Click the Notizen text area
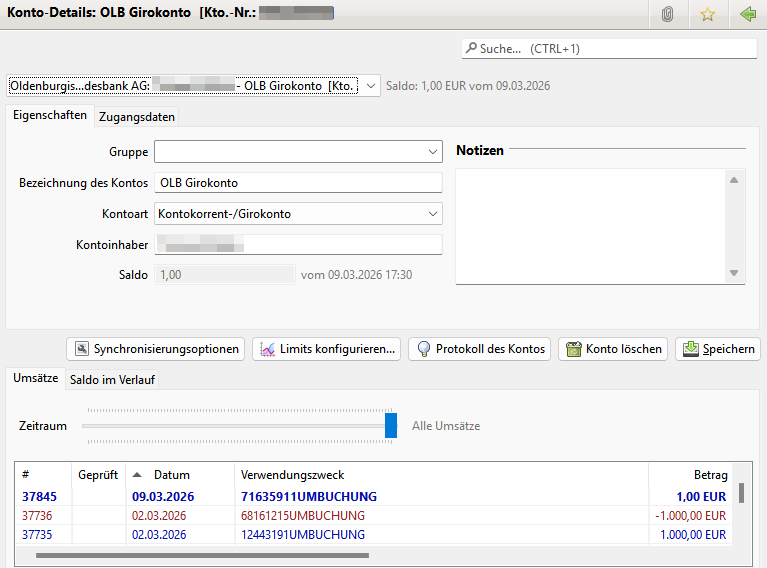 click(x=590, y=226)
